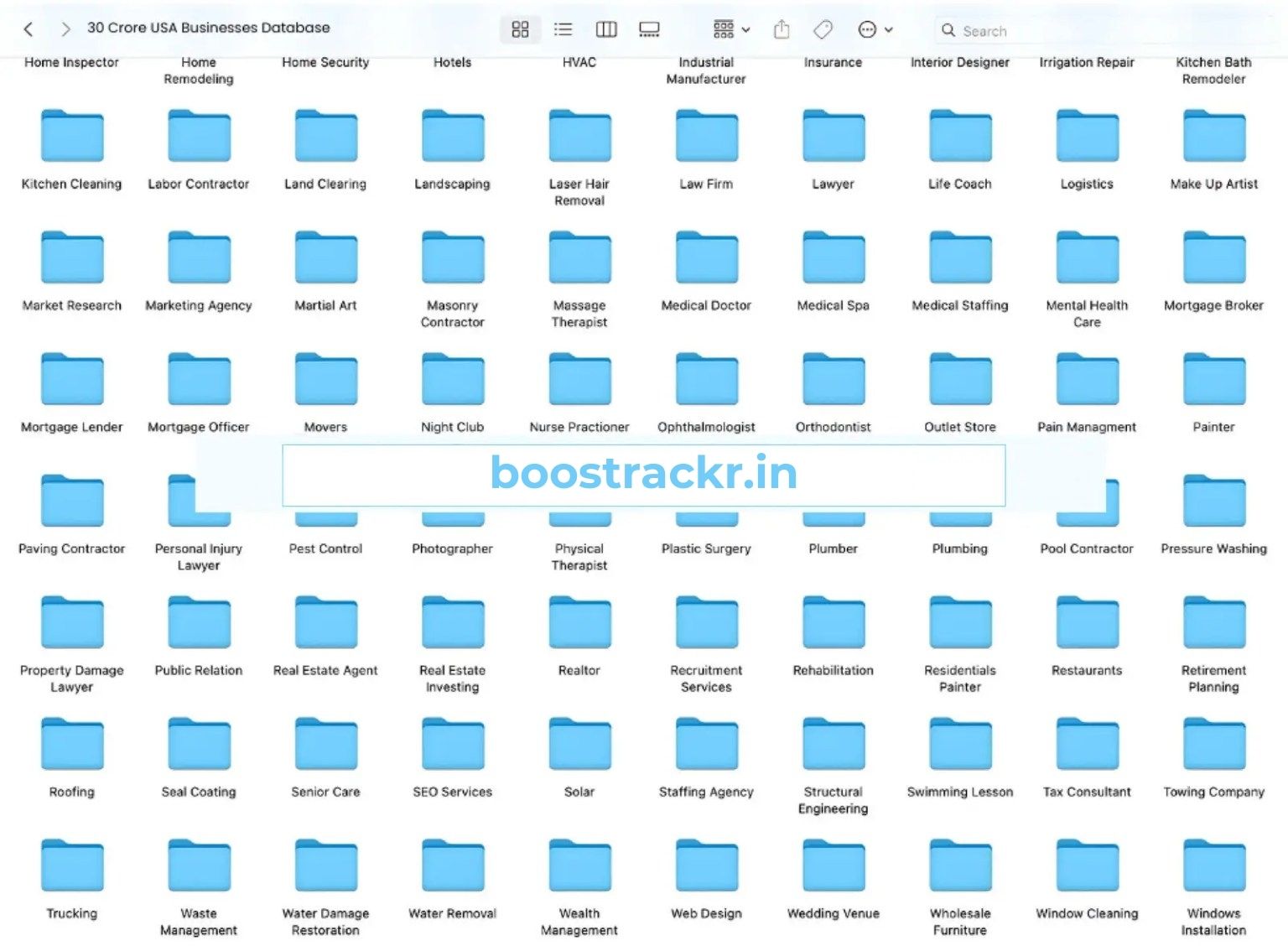Switch to icon grid view
The width and height of the screenshot is (1288, 951).
coord(520,30)
